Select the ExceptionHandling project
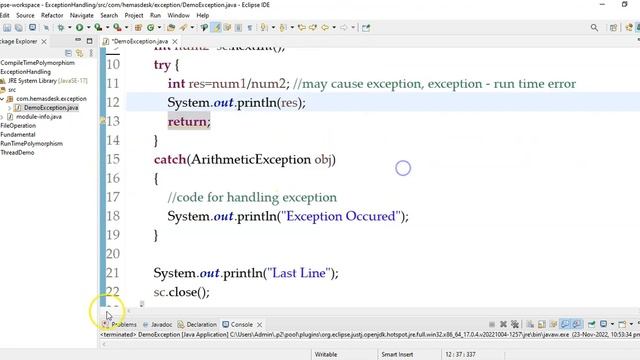 (26, 72)
